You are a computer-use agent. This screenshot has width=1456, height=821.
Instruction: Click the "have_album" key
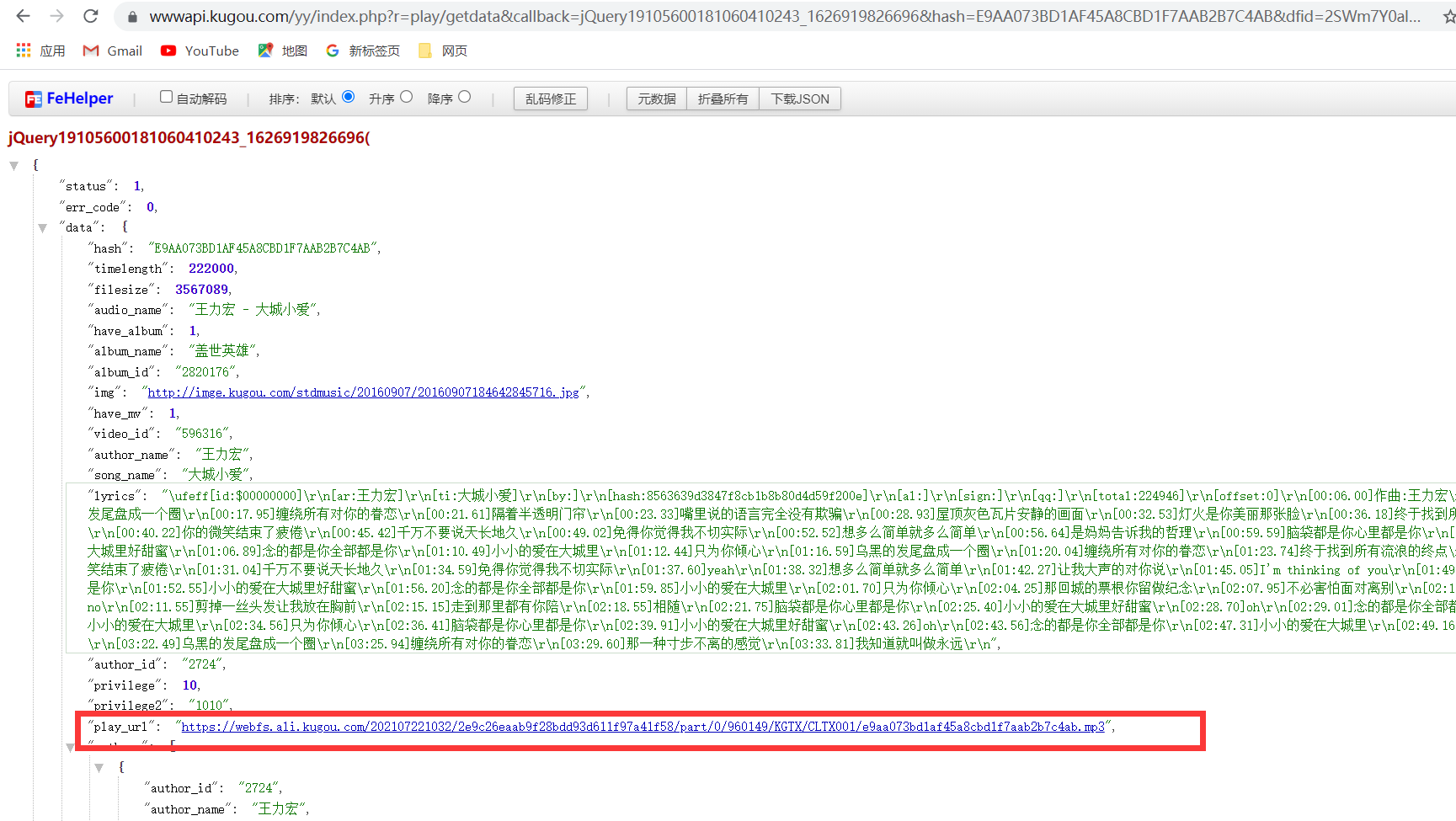[x=127, y=331]
